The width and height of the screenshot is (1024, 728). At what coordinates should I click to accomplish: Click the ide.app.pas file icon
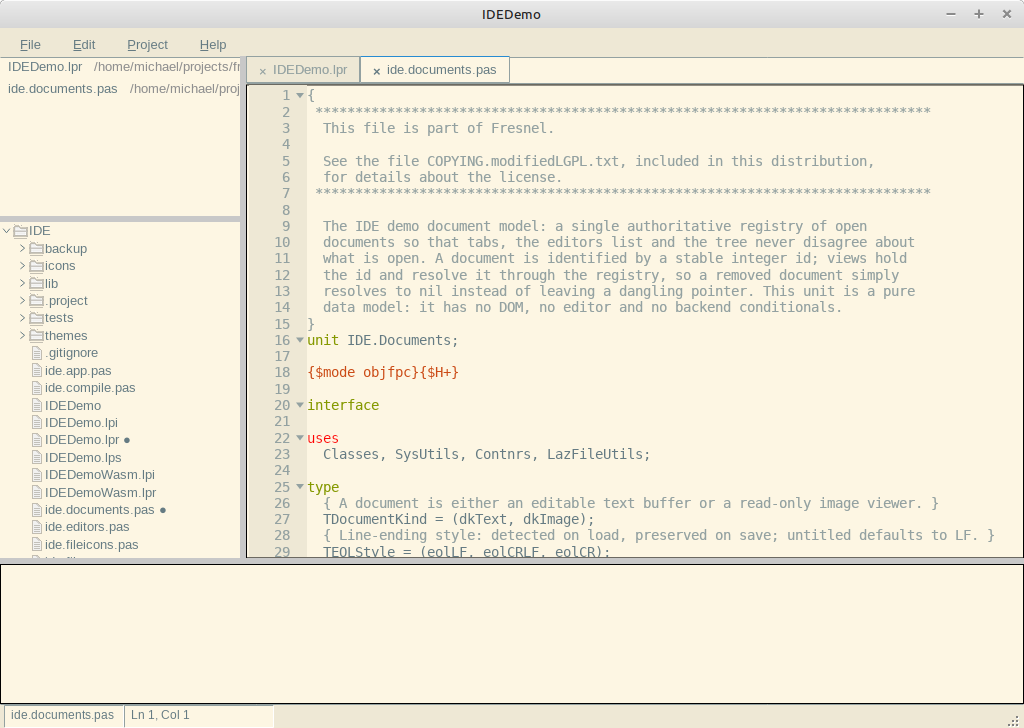pos(37,370)
